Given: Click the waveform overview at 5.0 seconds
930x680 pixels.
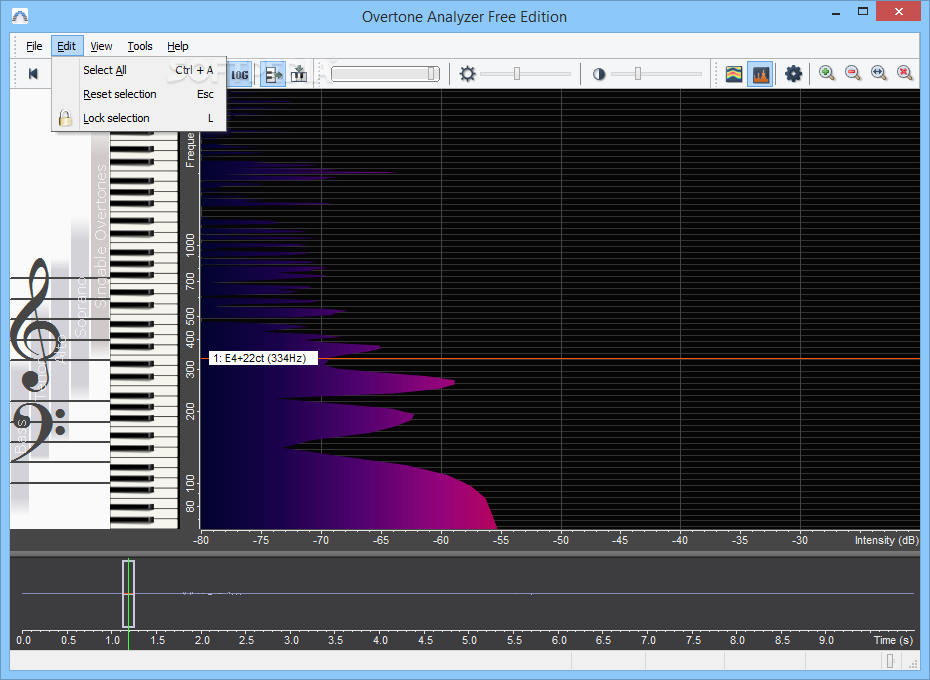Looking at the screenshot, I should (x=470, y=593).
